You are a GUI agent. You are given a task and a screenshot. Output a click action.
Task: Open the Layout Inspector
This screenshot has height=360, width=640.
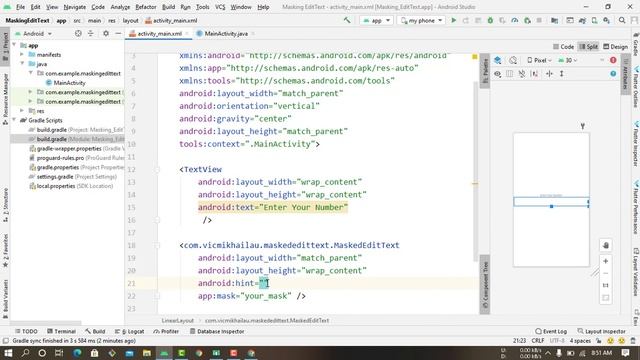pyautogui.click(x=601, y=331)
